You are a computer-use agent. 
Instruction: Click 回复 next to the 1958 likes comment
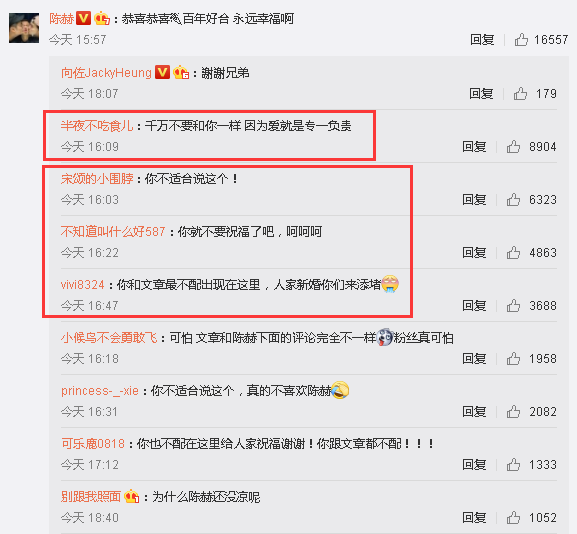[474, 358]
